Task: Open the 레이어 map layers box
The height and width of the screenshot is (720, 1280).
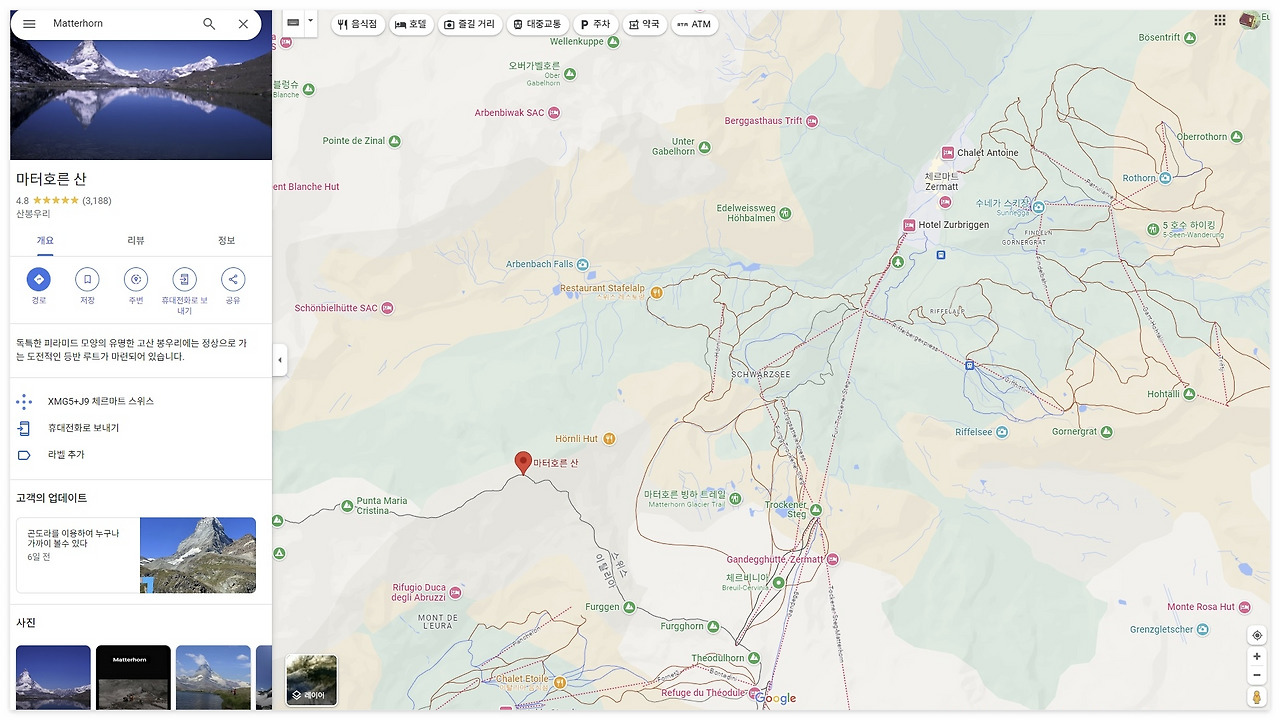Action: tap(311, 679)
